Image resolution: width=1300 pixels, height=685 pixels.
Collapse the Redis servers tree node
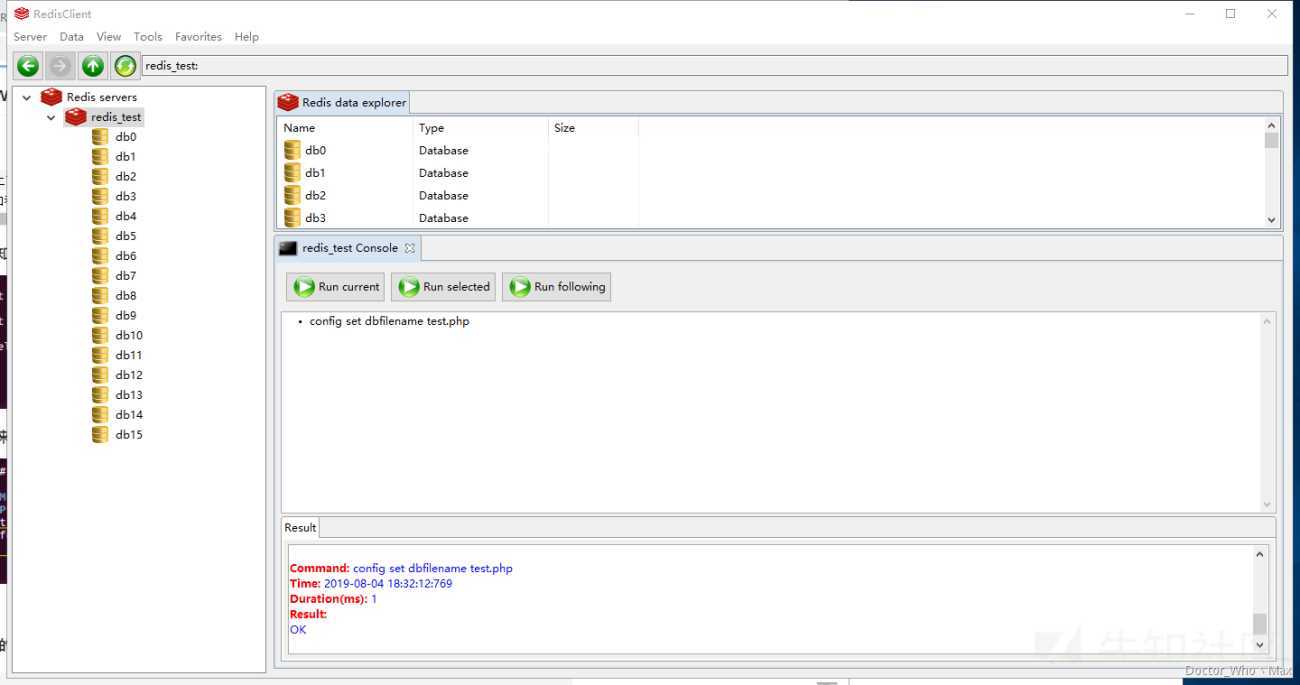[x=27, y=98]
